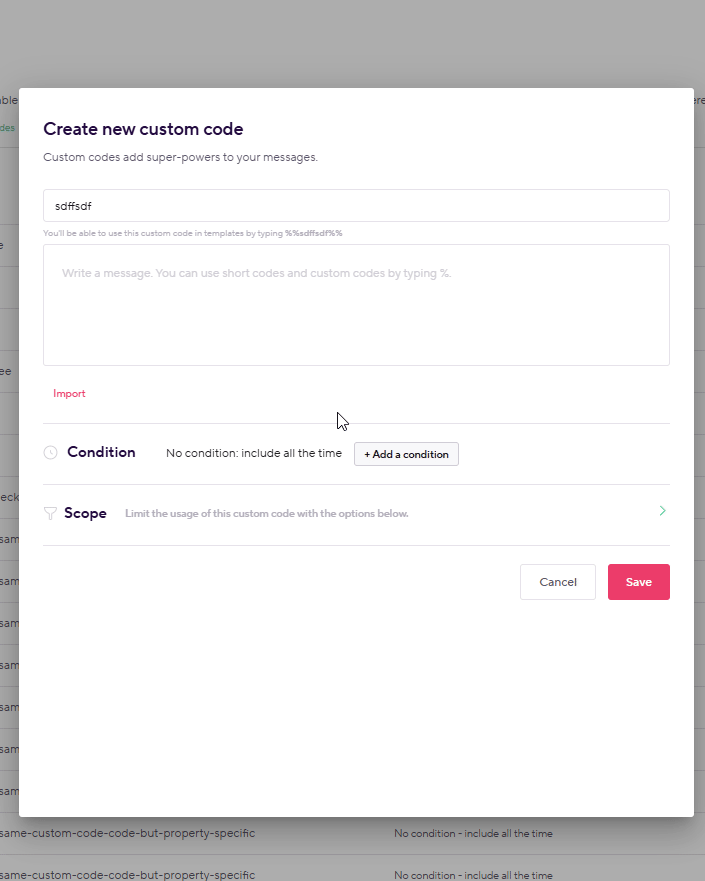705x881 pixels.
Task: Click the funnel icon beside Scope
Action: point(50,513)
